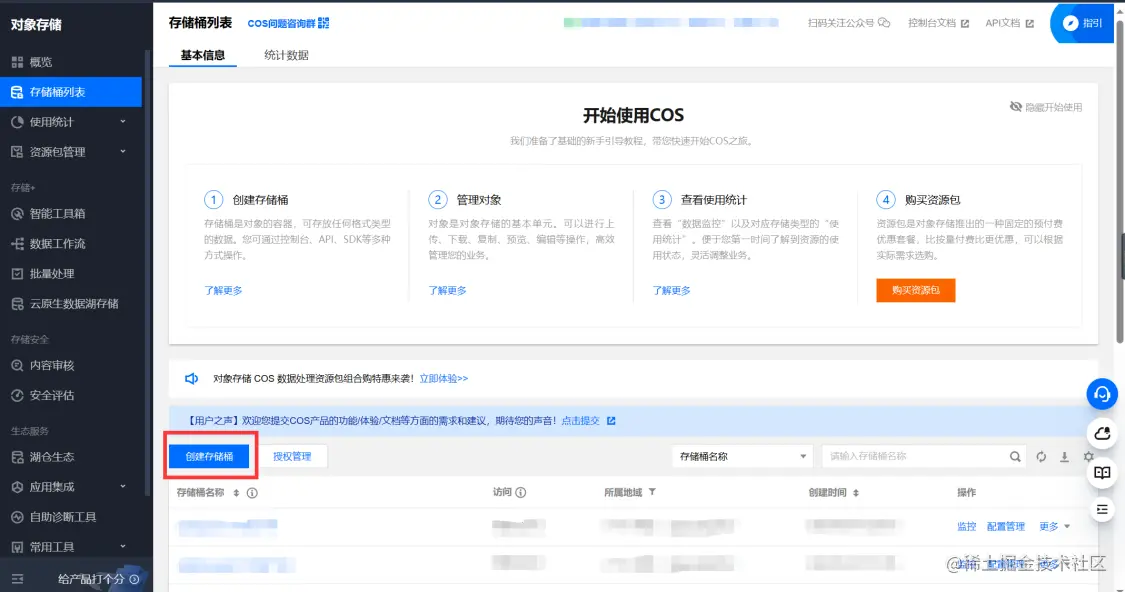Open 自助诊断工具
Screen dimensions: 1125x592
tap(62, 517)
